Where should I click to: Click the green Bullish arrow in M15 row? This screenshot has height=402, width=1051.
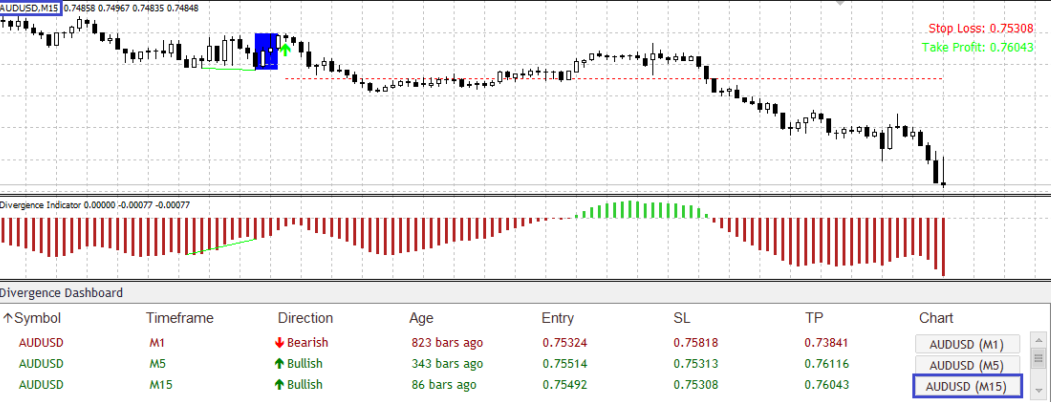(282, 384)
